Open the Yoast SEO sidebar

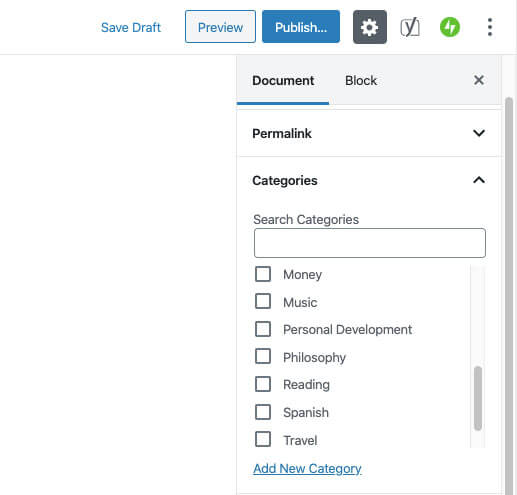[x=410, y=27]
